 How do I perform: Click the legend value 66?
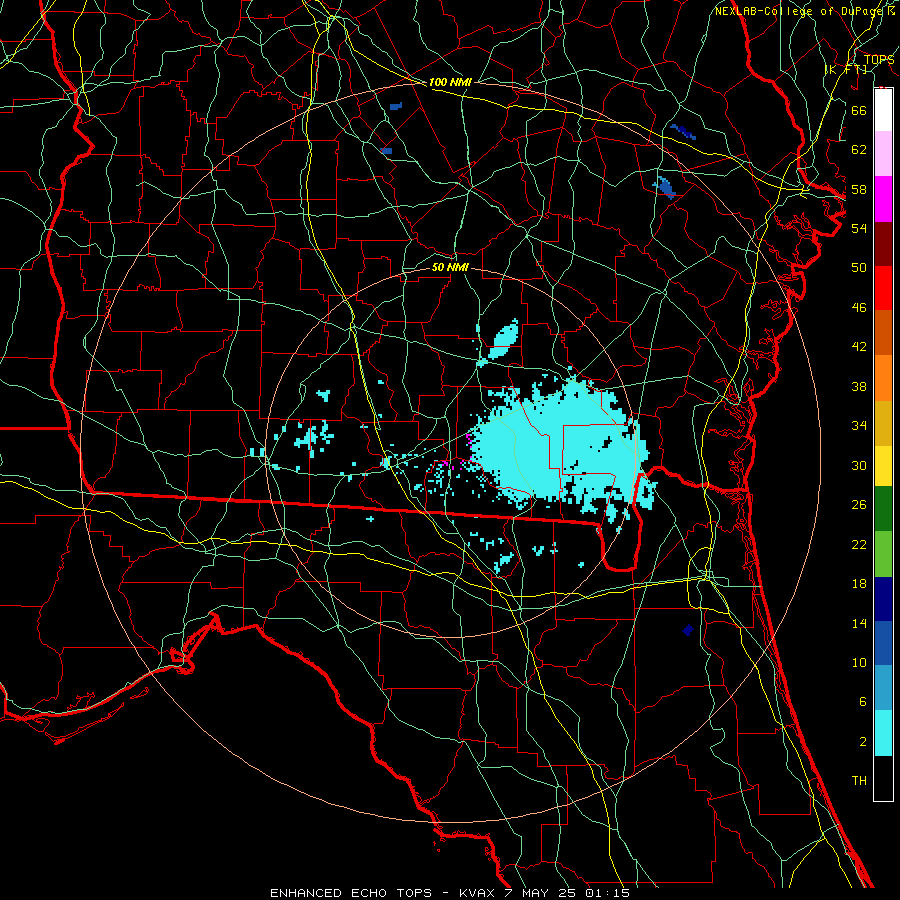pyautogui.click(x=859, y=110)
